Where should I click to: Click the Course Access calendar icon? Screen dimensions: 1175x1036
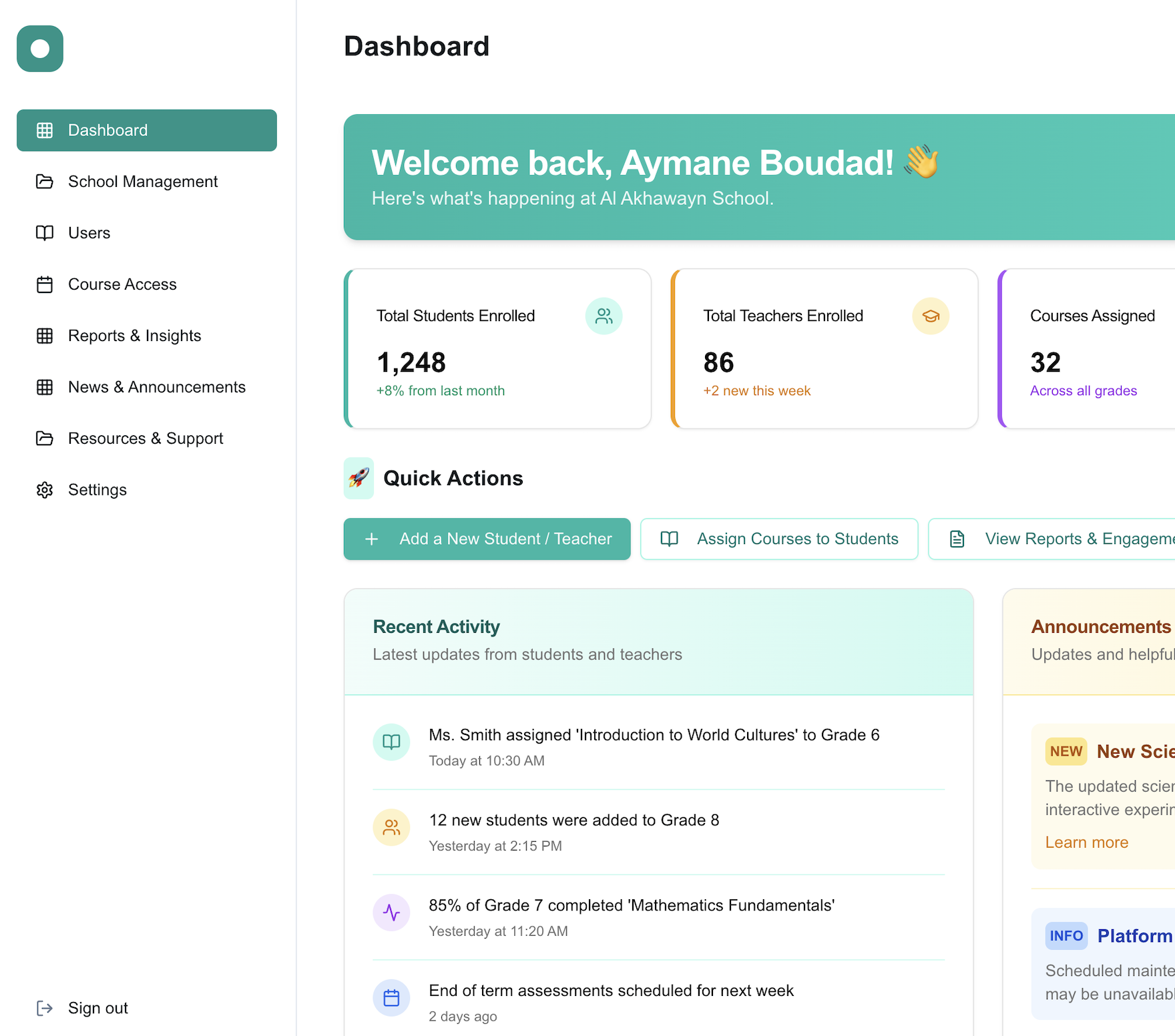tap(44, 284)
